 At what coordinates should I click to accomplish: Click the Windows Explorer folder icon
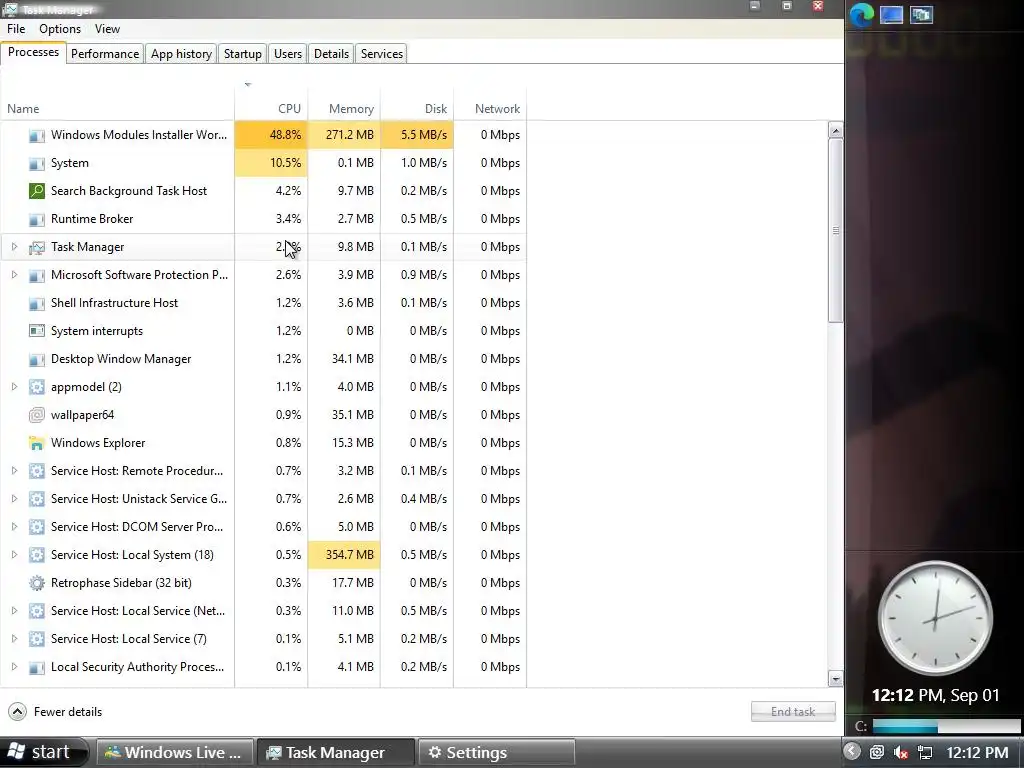[37, 443]
